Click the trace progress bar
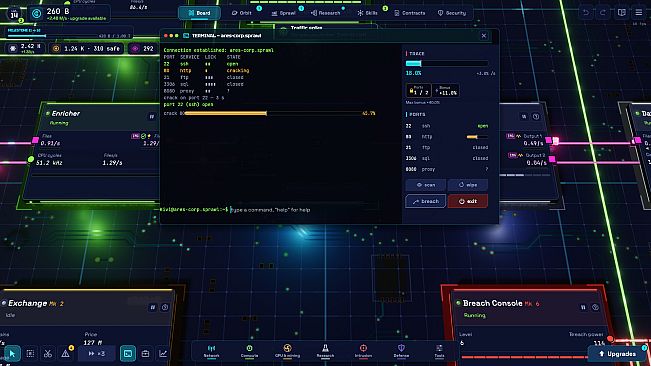This screenshot has width=651, height=366. click(x=447, y=63)
